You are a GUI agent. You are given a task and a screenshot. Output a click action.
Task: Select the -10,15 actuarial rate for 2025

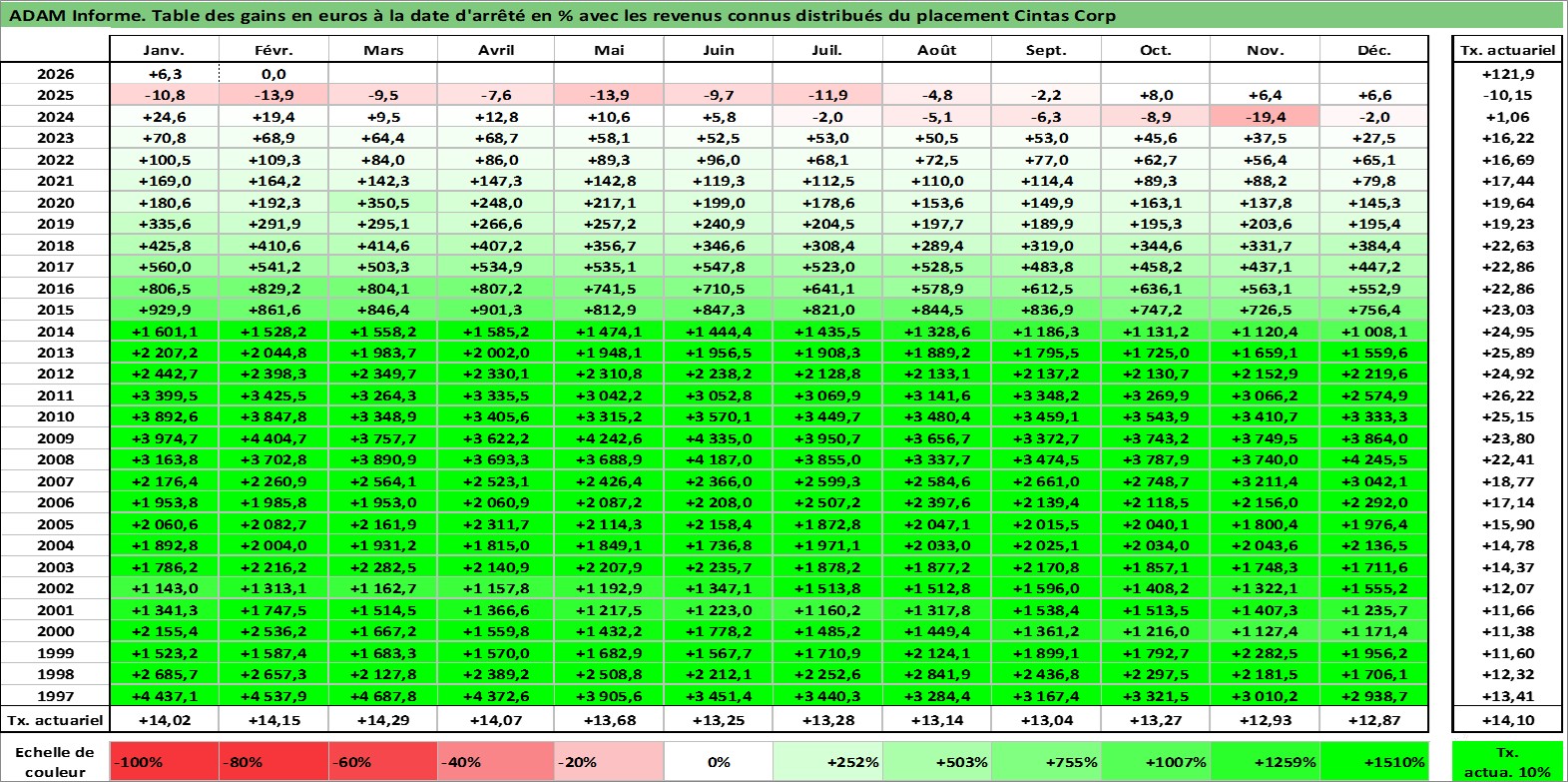click(1507, 95)
